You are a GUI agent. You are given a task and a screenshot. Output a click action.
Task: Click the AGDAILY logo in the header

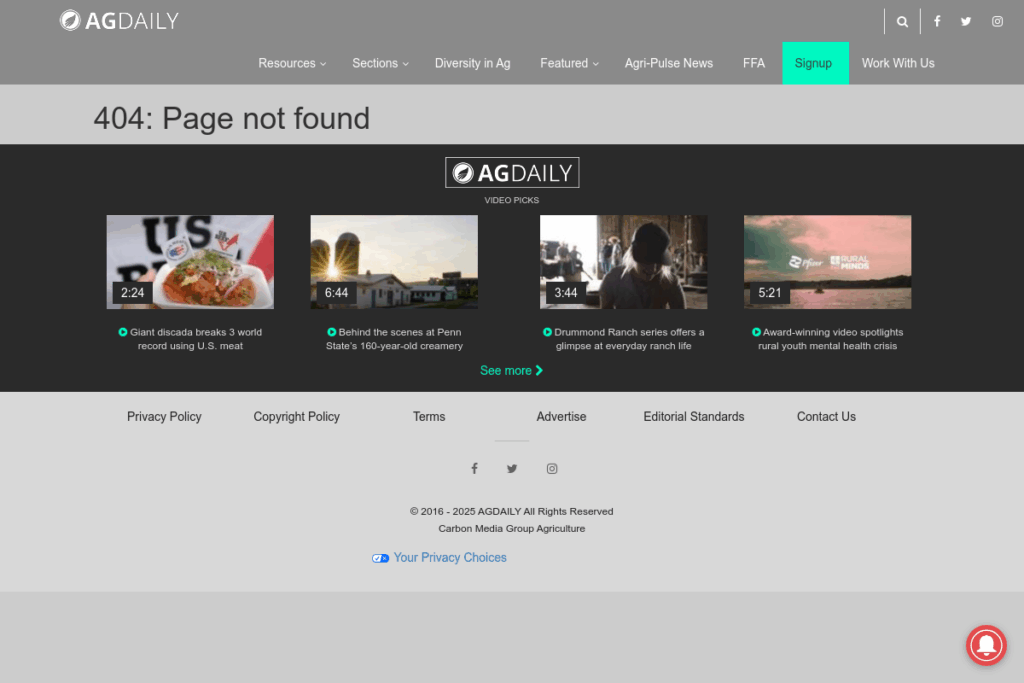coord(119,20)
